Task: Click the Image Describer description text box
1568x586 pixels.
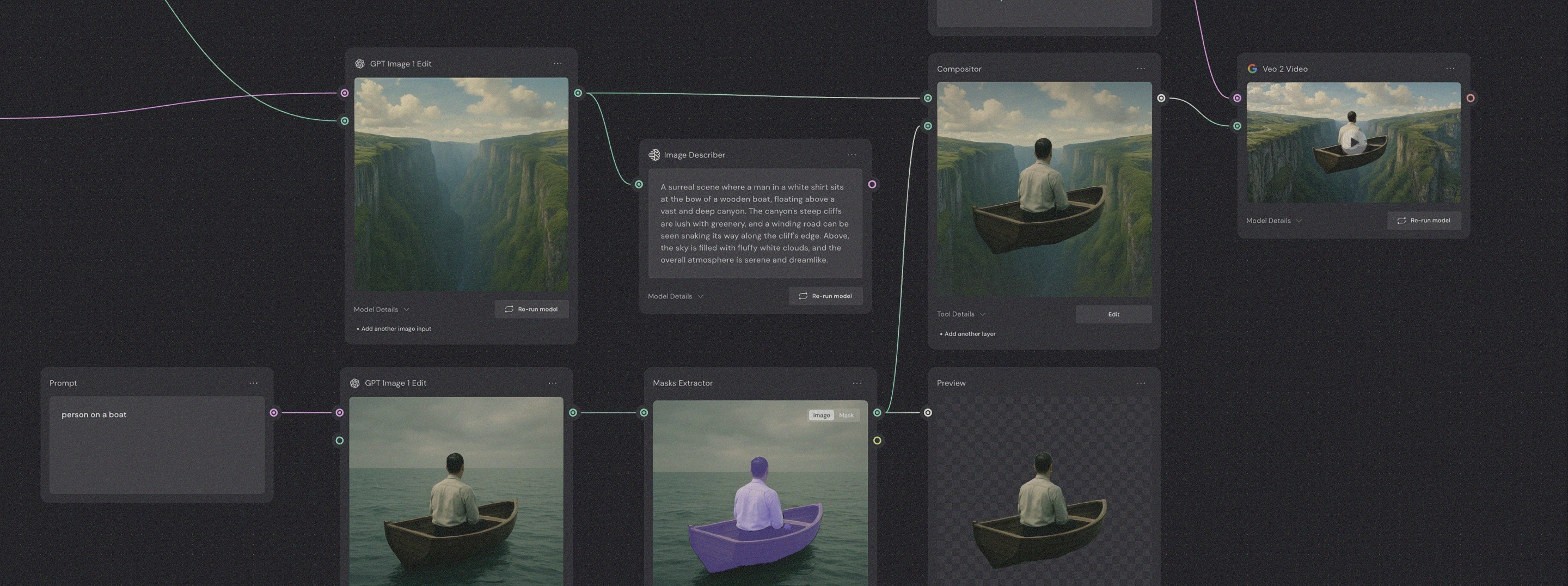Action: tap(755, 223)
